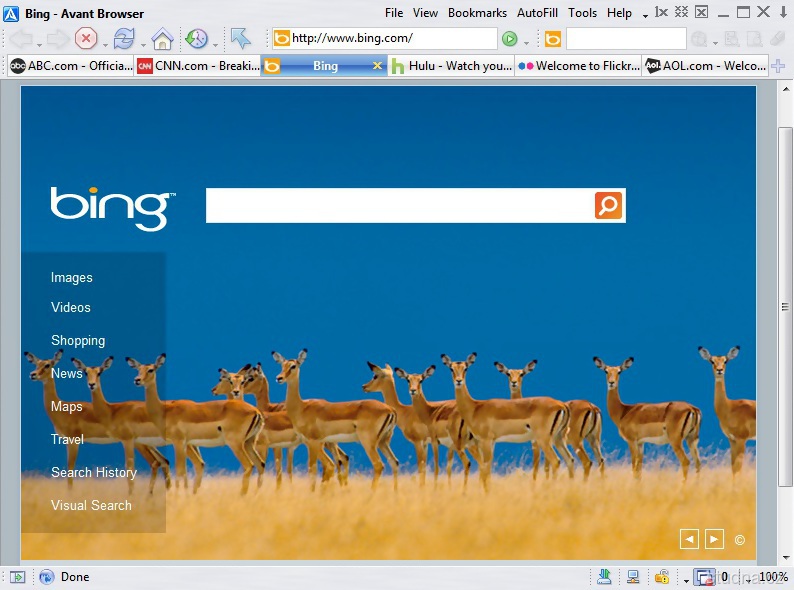Click the Bing search engine icon in toolbar
This screenshot has width=794, height=590.
[552, 39]
